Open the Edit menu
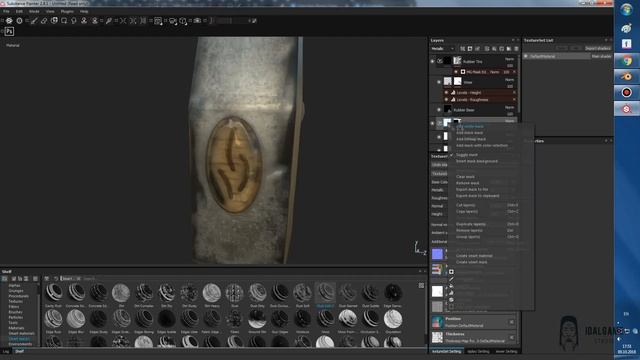The width and height of the screenshot is (640, 360). pyautogui.click(x=19, y=11)
